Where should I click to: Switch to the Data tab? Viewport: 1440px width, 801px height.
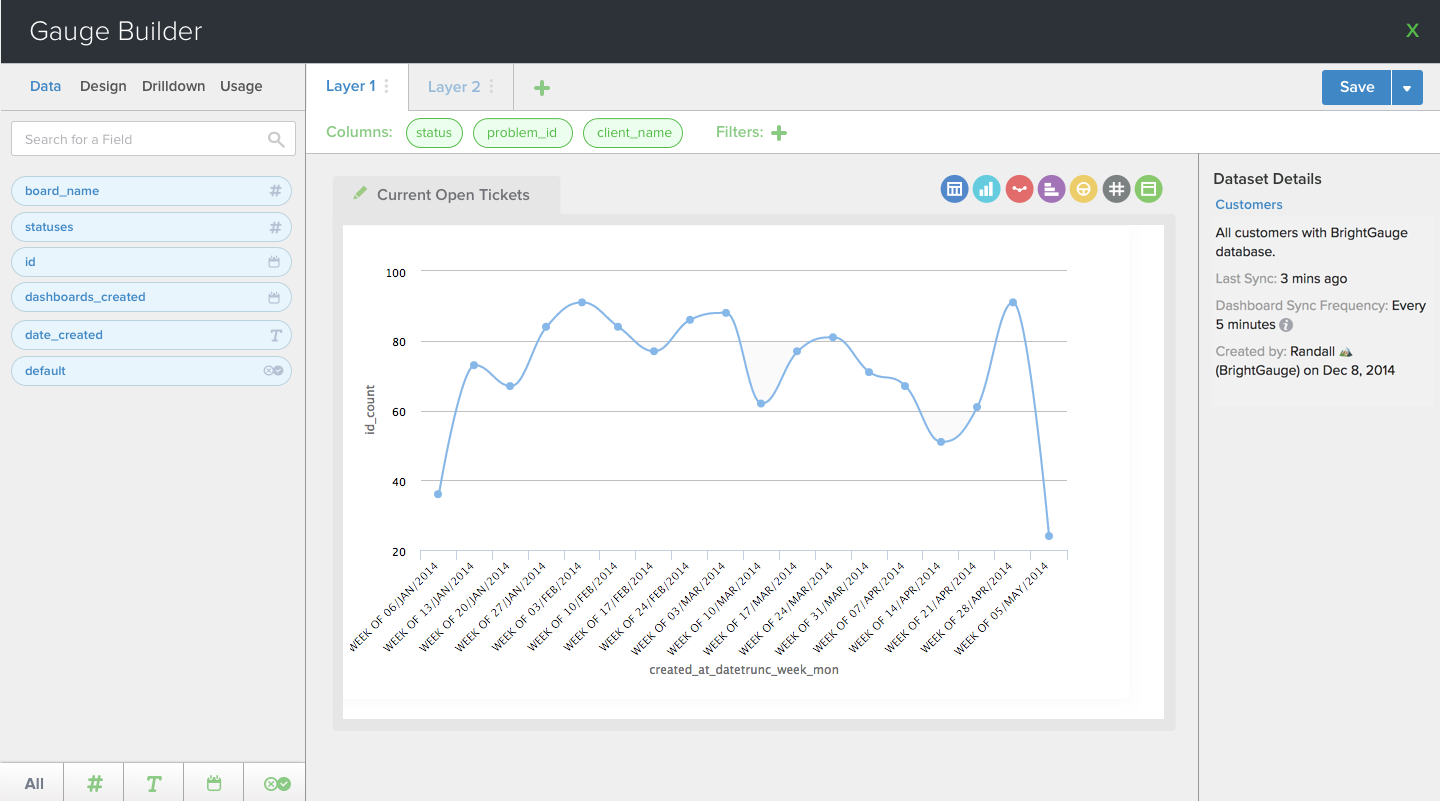coord(46,86)
